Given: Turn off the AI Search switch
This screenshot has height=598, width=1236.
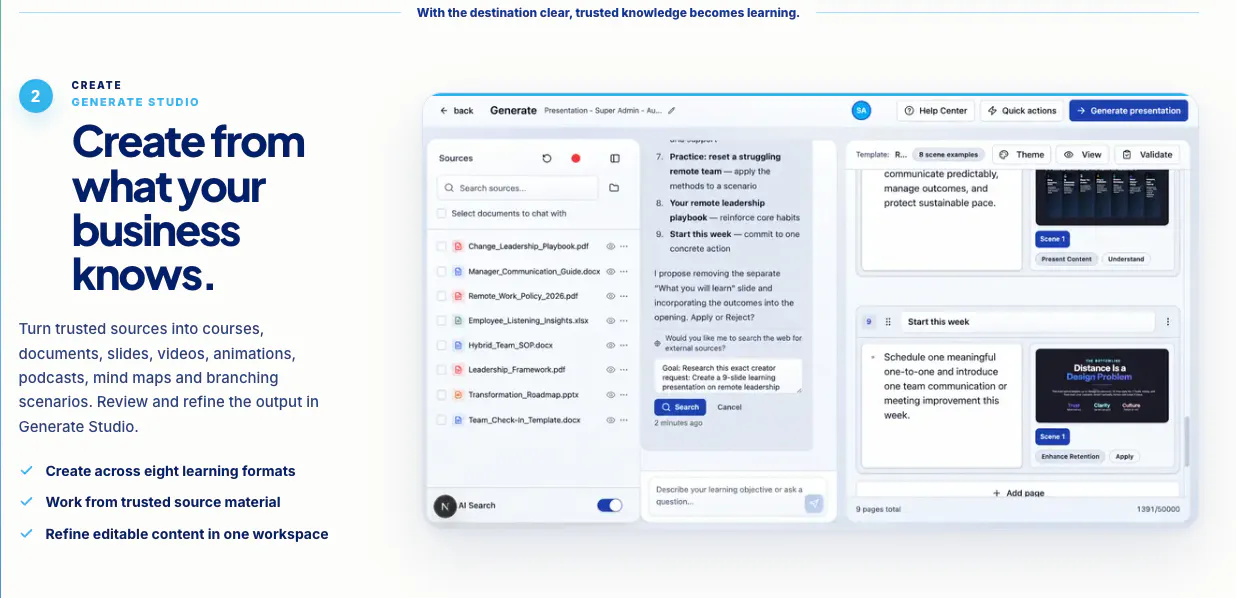Looking at the screenshot, I should 610,506.
